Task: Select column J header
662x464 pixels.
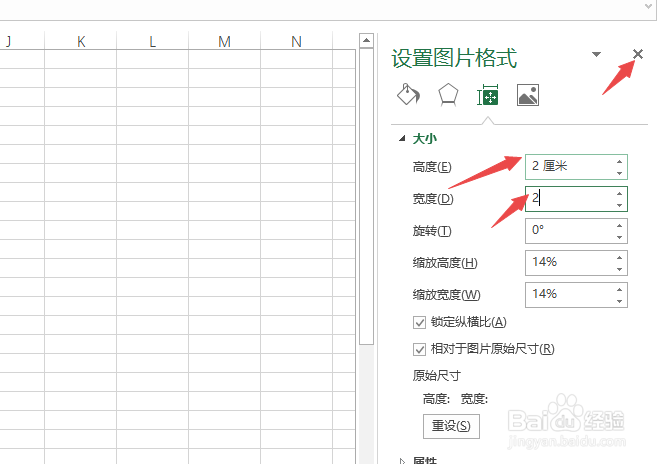Action: [22, 41]
